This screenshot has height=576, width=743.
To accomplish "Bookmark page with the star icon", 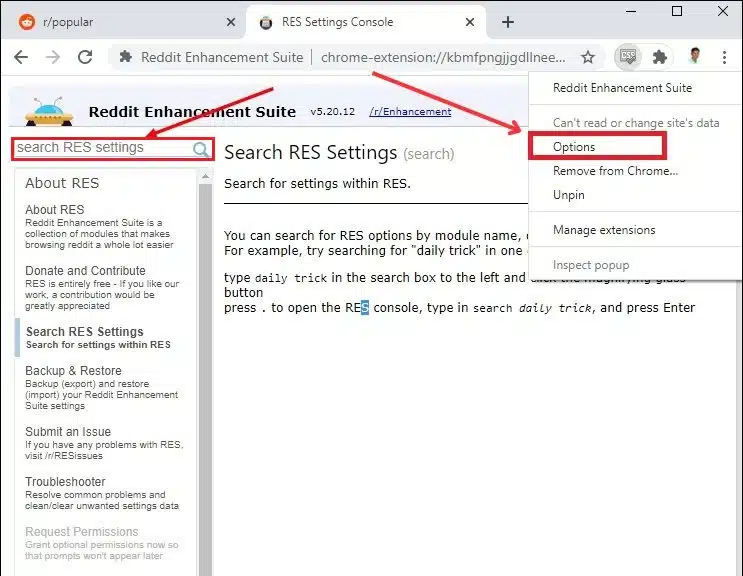I will pyautogui.click(x=588, y=57).
